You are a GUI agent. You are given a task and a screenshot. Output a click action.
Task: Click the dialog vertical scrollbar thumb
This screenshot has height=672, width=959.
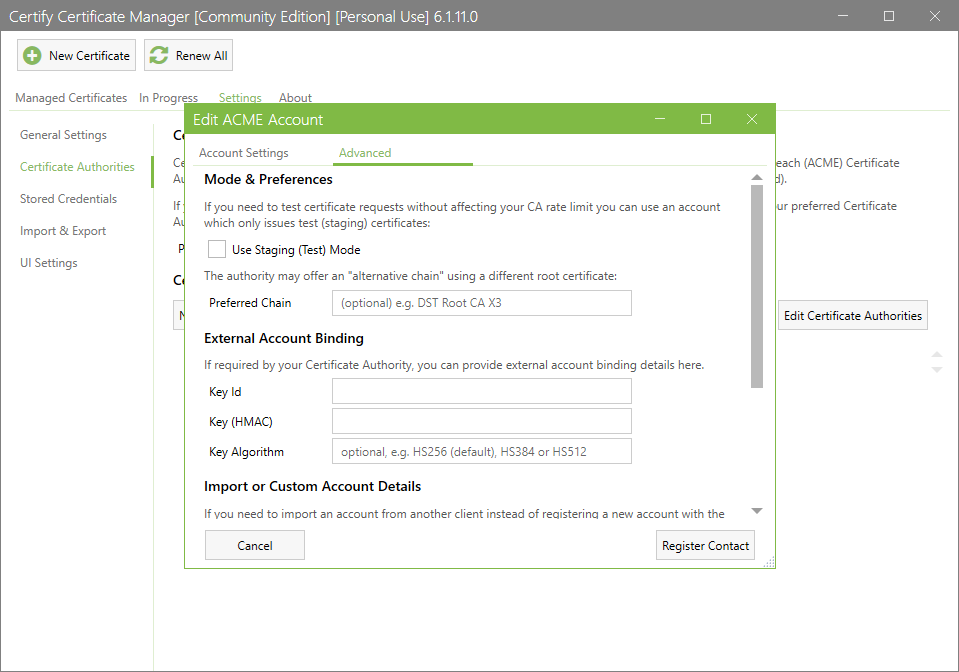point(757,286)
